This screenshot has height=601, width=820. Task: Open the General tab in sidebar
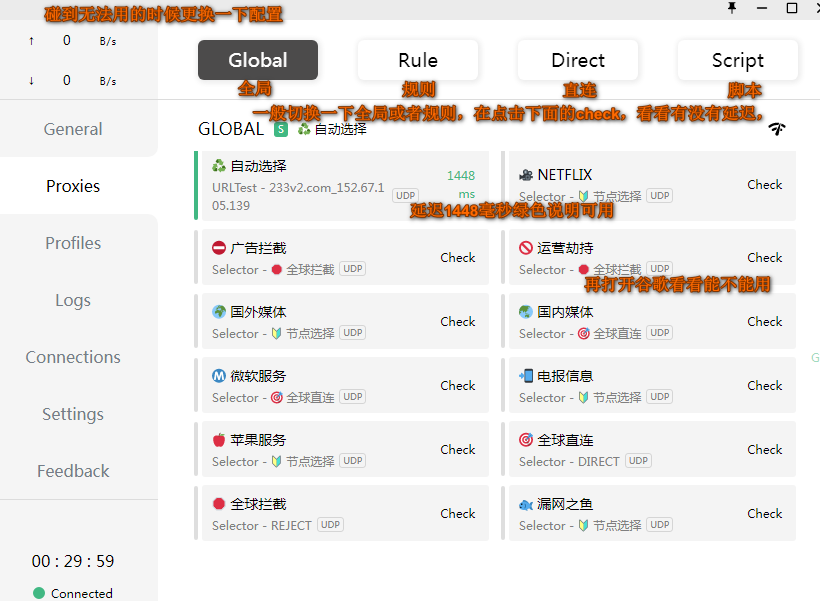(x=73, y=129)
